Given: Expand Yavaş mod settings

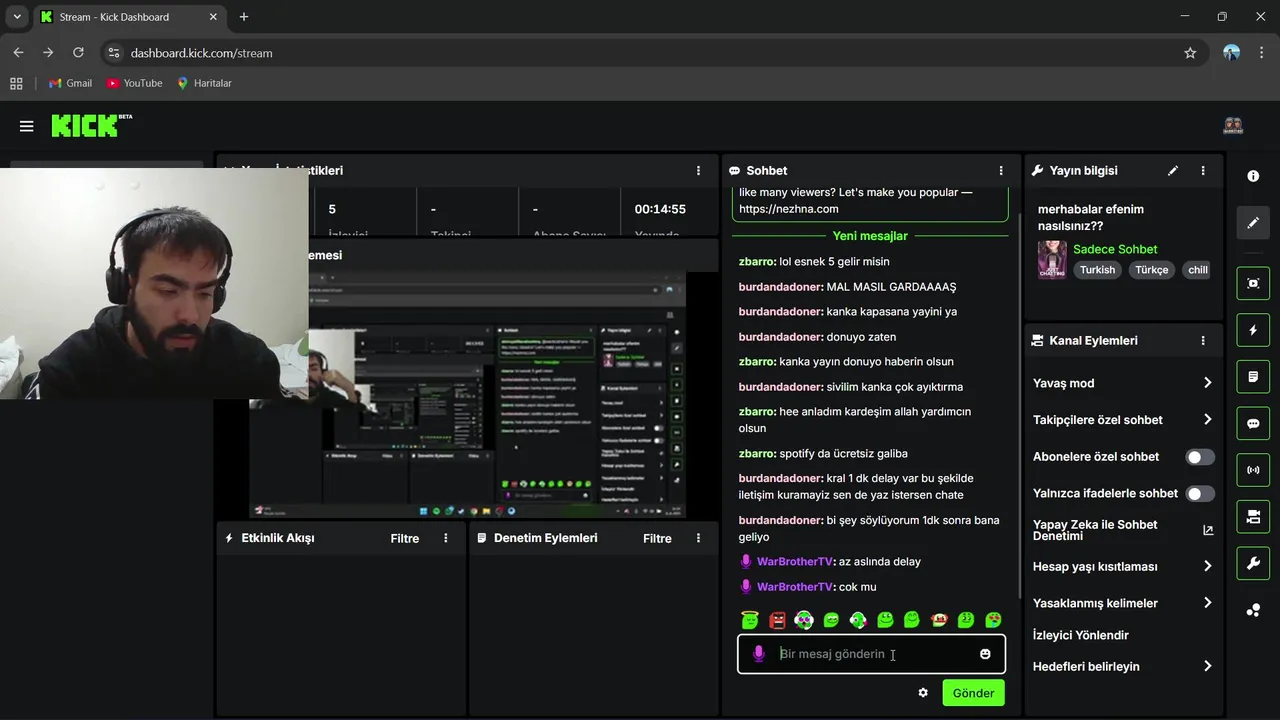Looking at the screenshot, I should pyautogui.click(x=1122, y=383).
